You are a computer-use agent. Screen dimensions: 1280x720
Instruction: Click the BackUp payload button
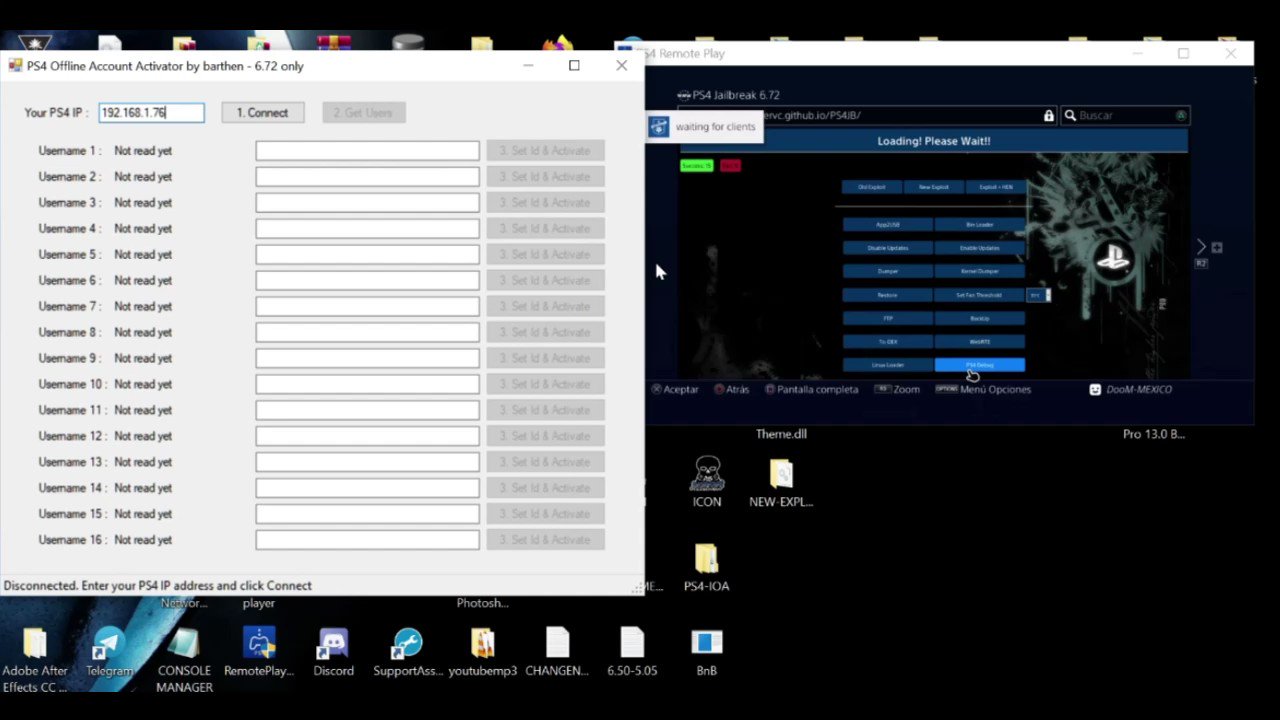click(979, 319)
